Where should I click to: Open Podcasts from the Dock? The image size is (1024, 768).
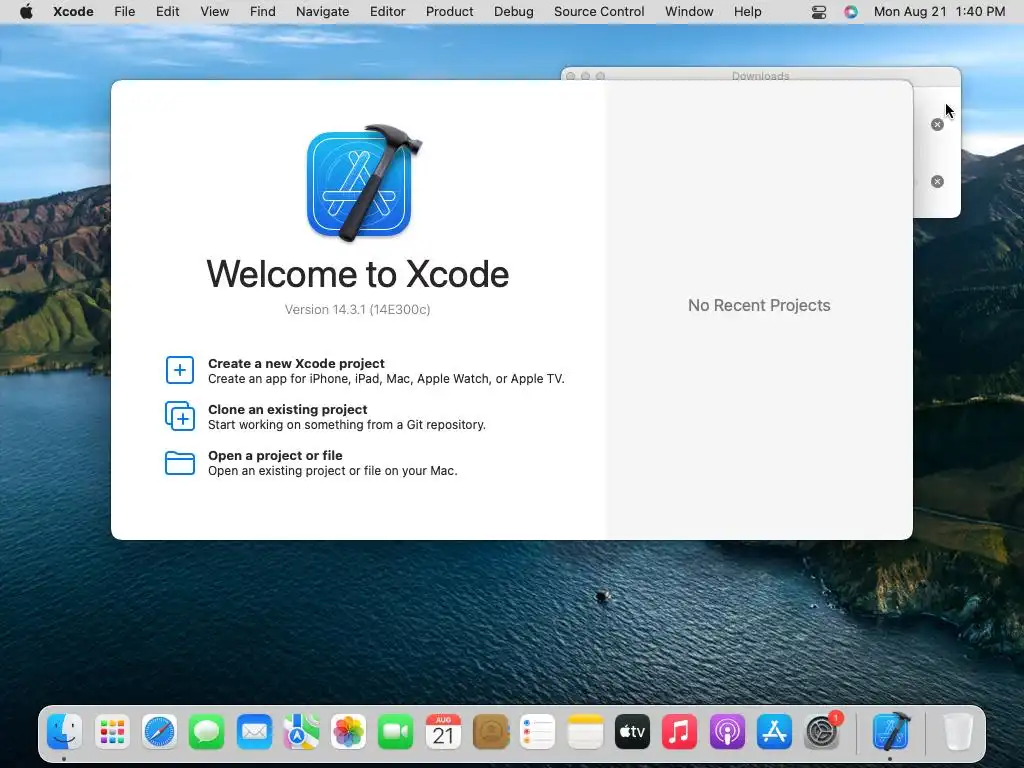(727, 731)
